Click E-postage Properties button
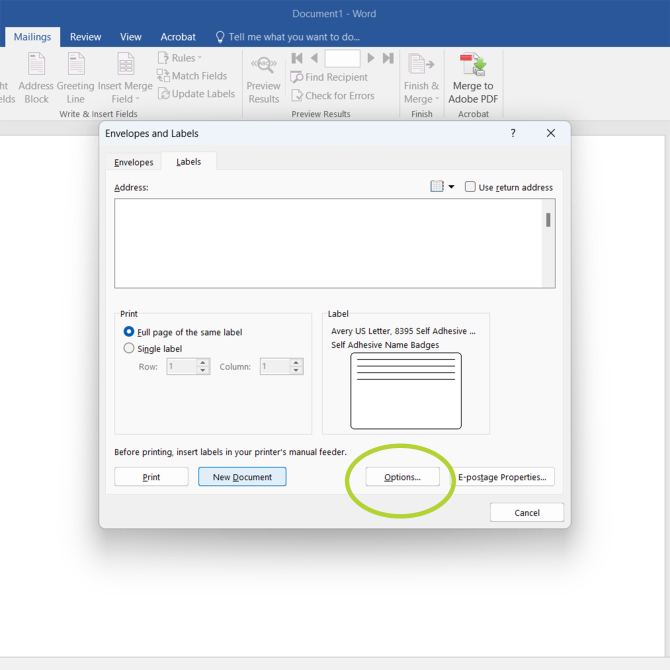 point(502,477)
